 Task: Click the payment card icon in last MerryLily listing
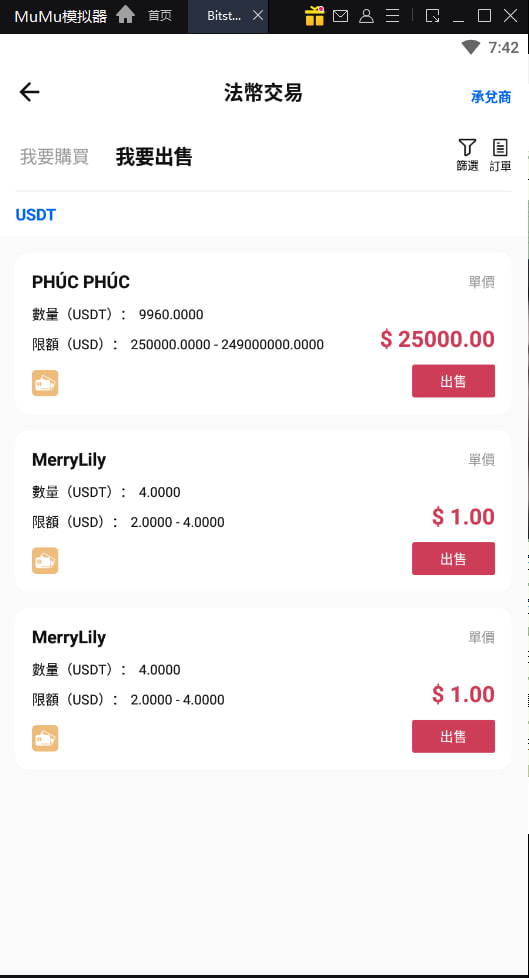coord(45,738)
